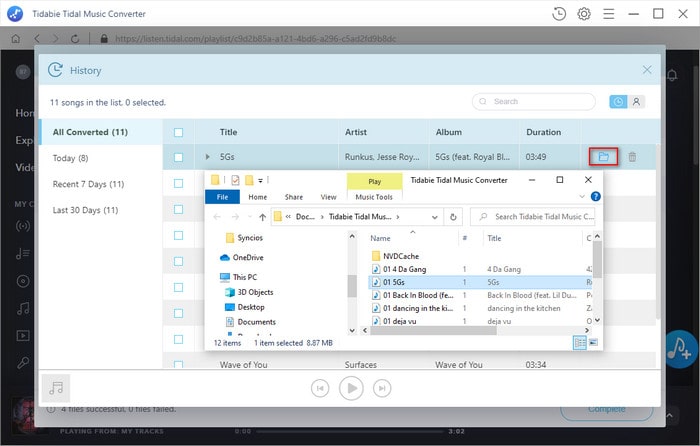Image resolution: width=700 pixels, height=446 pixels.
Task: Check the 5Gs row checkbox
Action: coord(178,157)
